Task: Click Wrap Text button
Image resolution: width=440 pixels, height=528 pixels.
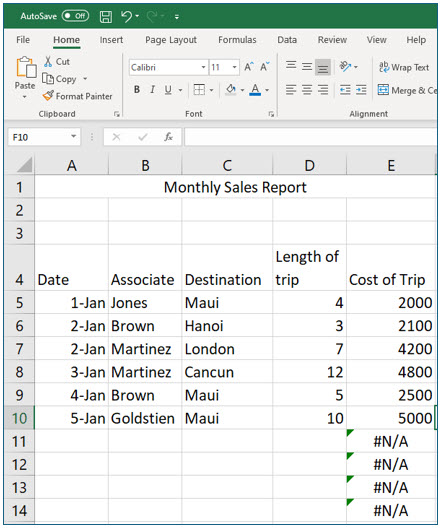Action: click(404, 67)
